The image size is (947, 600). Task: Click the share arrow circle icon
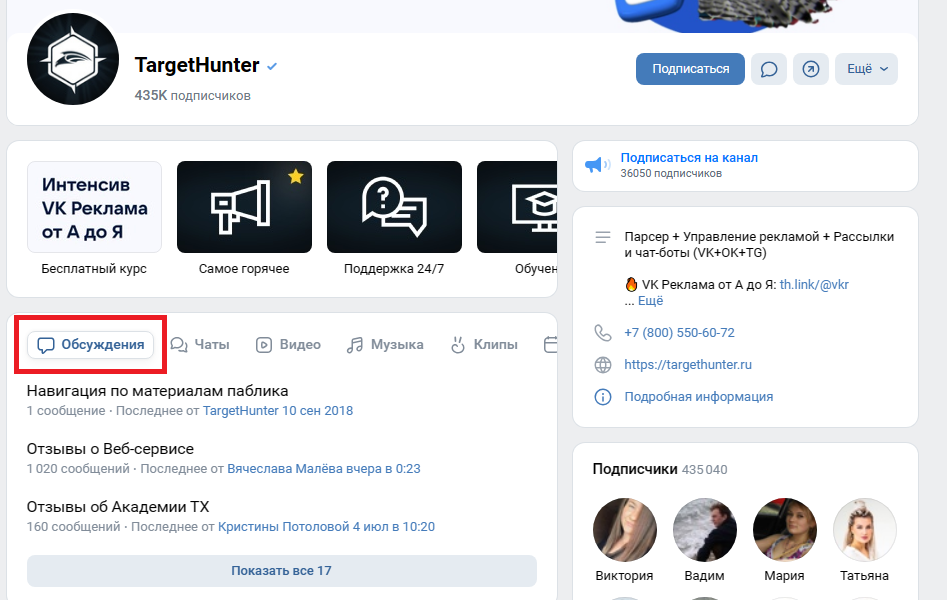pos(811,69)
